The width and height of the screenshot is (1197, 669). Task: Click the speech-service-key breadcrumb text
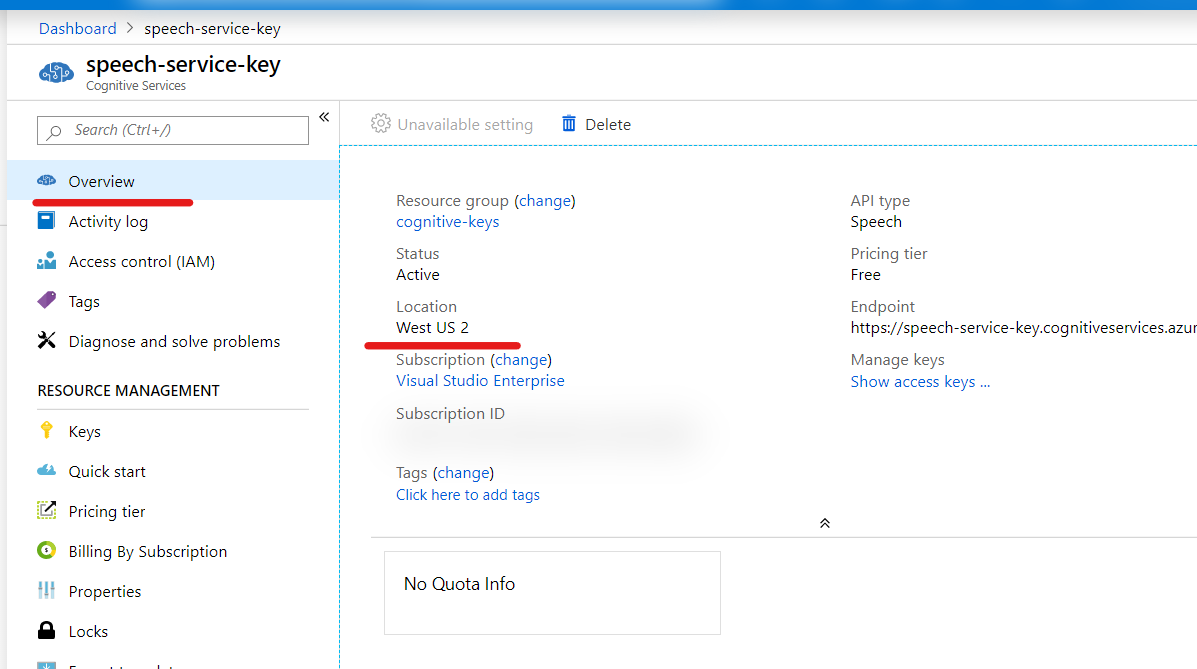[x=212, y=29]
